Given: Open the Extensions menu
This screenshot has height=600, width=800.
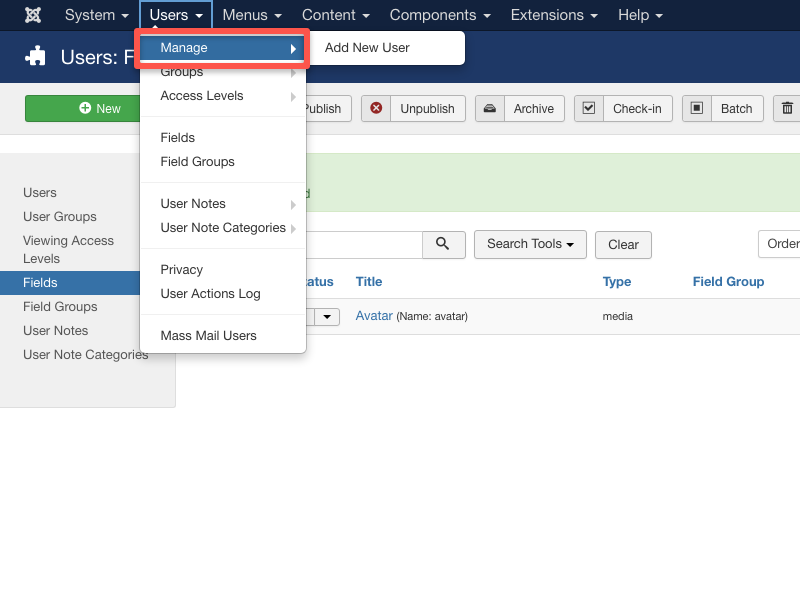Looking at the screenshot, I should click(x=554, y=15).
